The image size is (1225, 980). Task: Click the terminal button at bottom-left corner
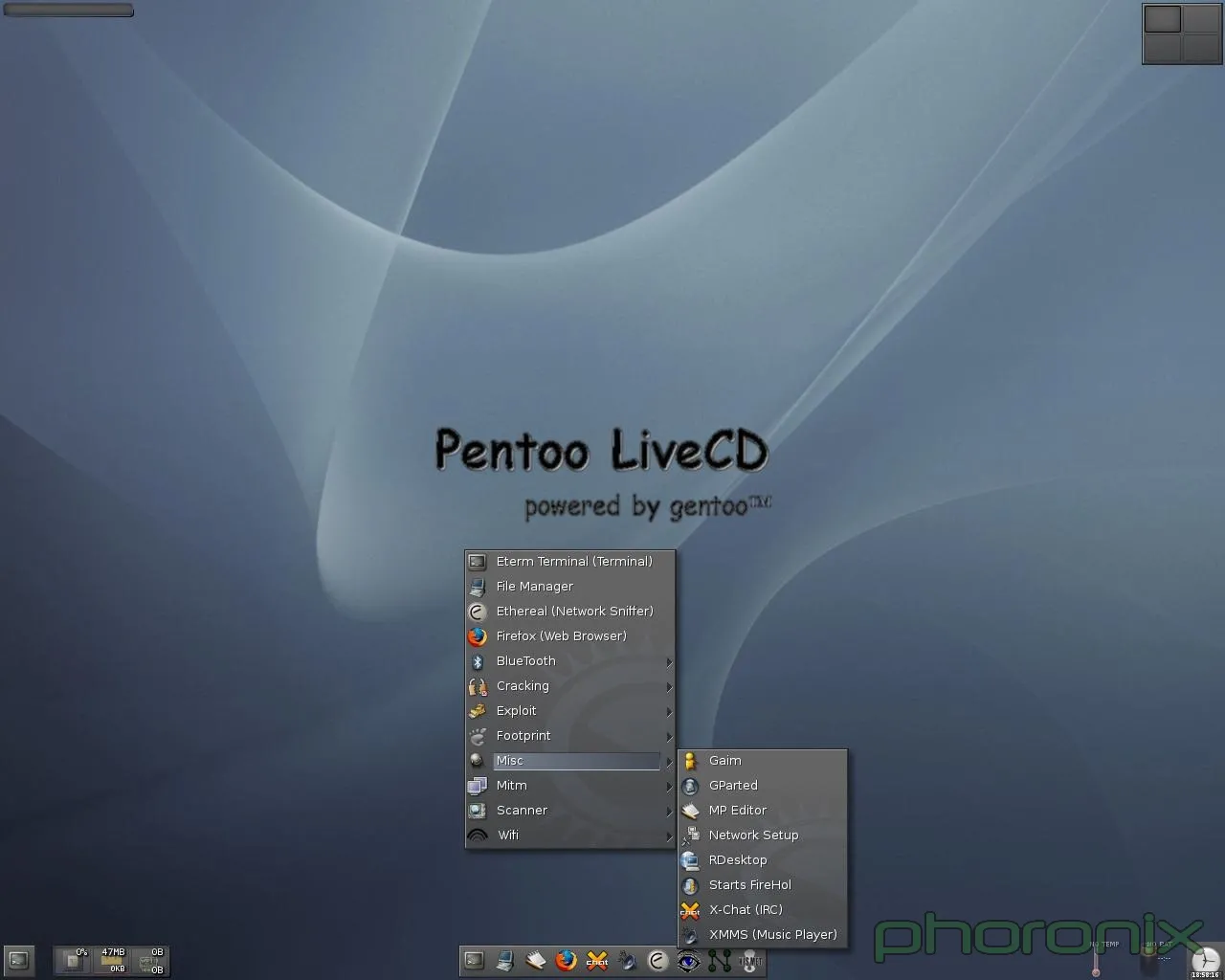point(19,960)
